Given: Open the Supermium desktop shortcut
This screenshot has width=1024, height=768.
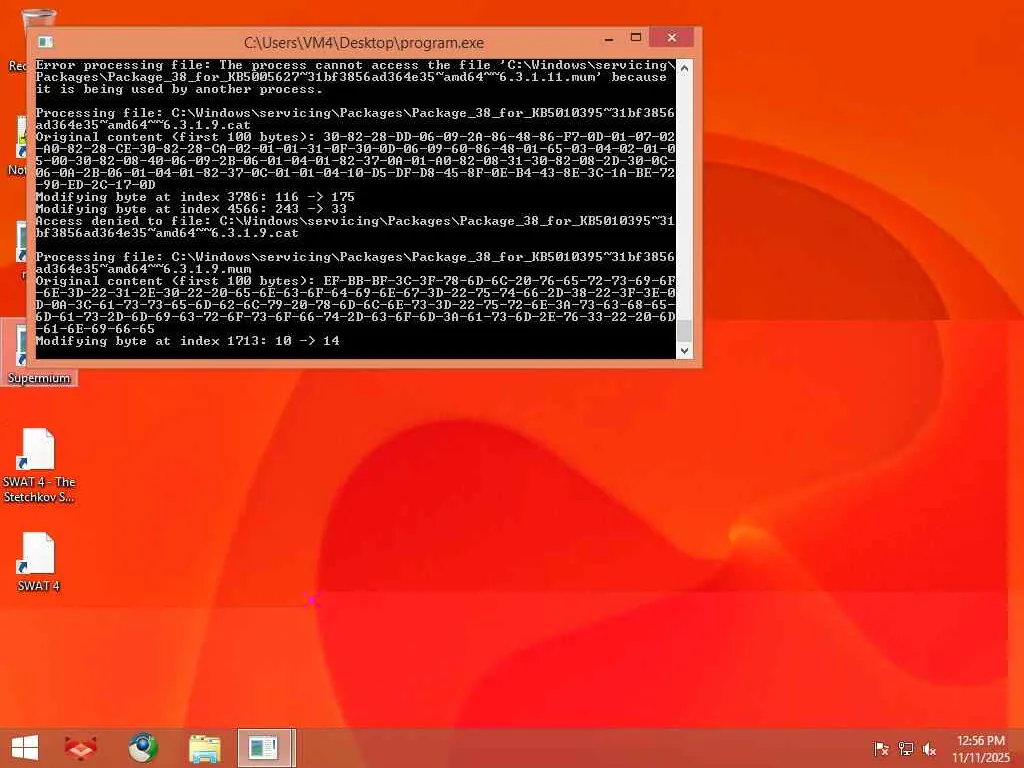Looking at the screenshot, I should pos(39,353).
